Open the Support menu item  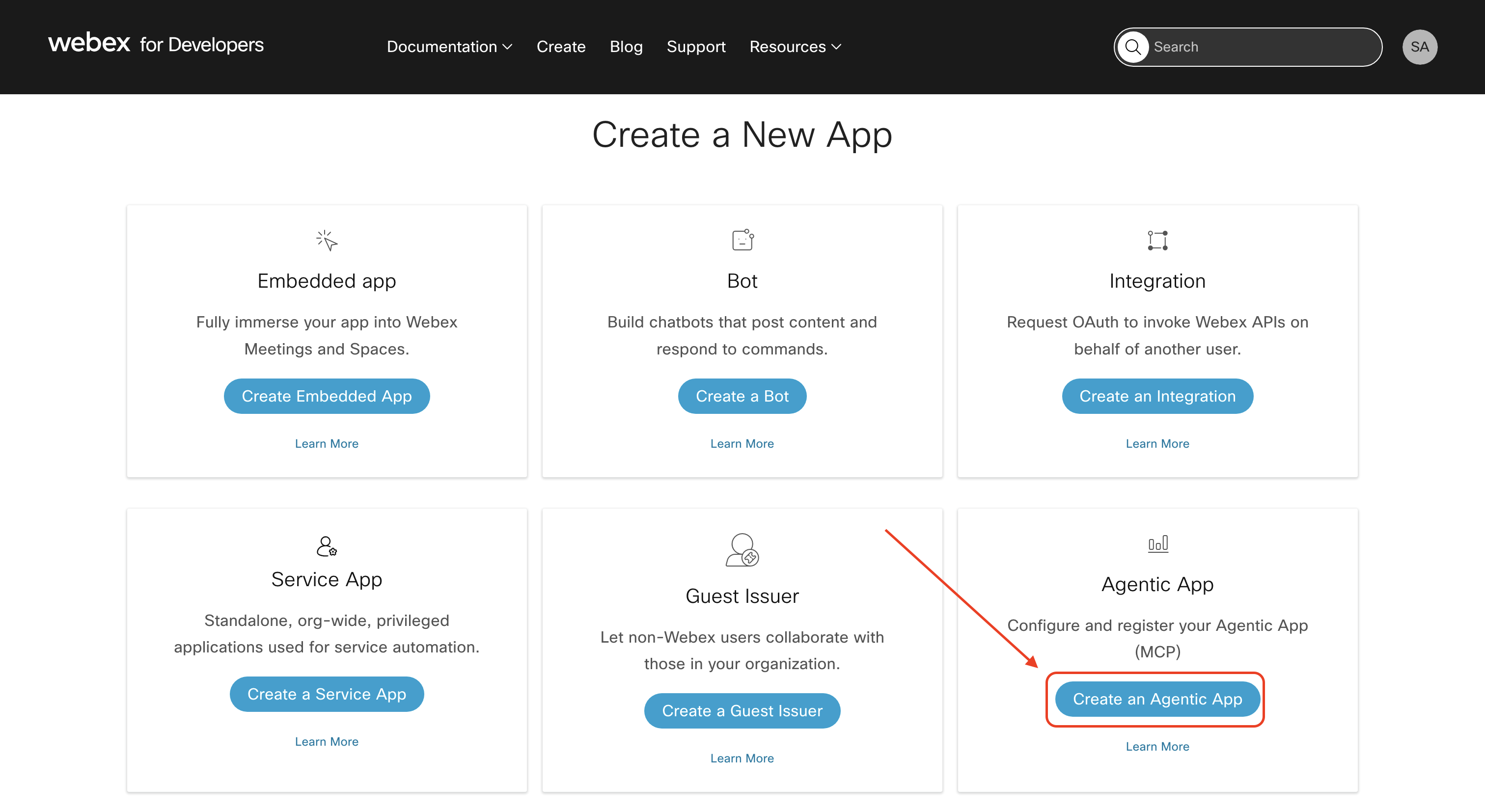click(696, 47)
